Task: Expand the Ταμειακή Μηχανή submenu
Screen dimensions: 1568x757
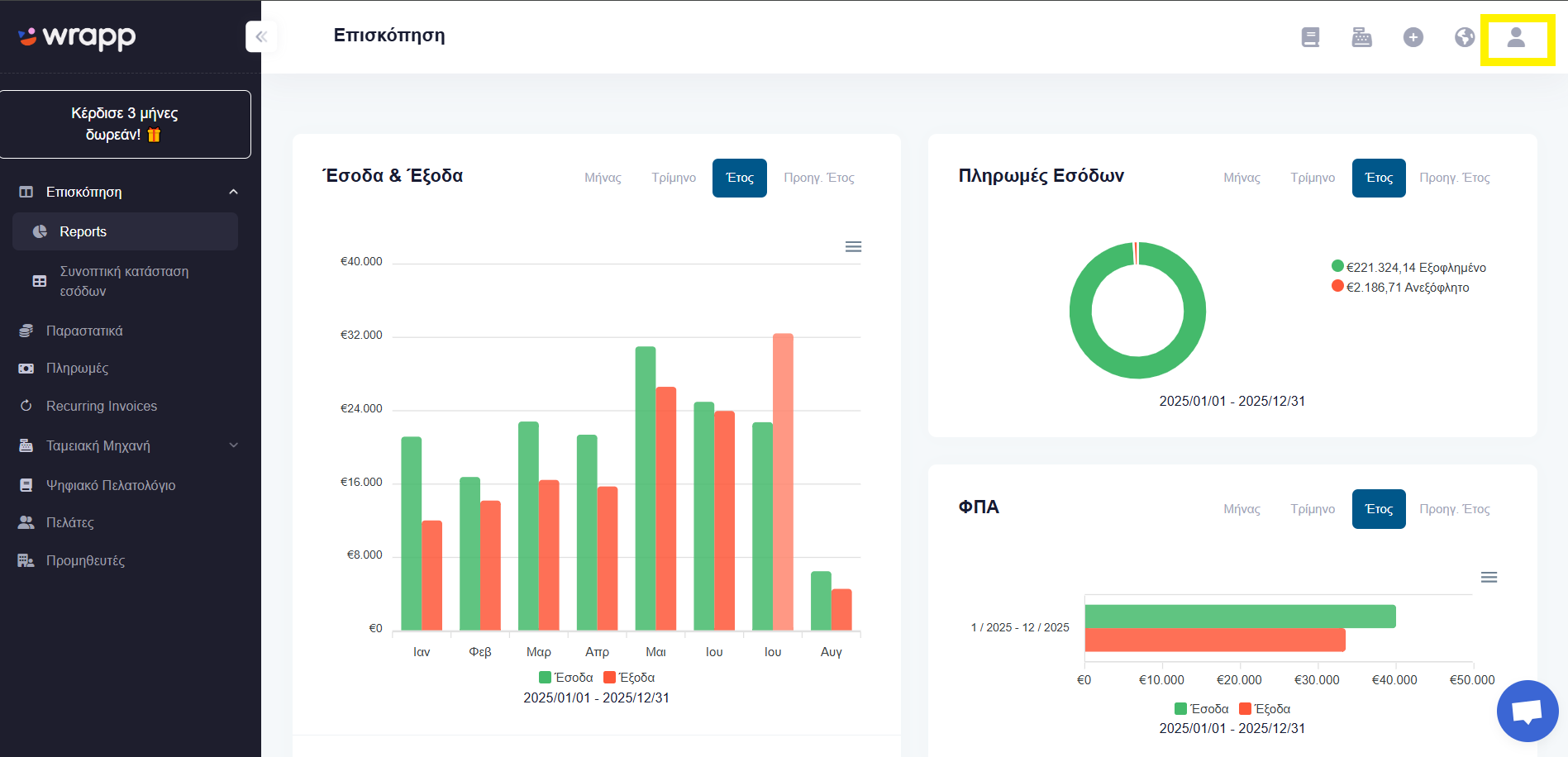Action: [233, 445]
